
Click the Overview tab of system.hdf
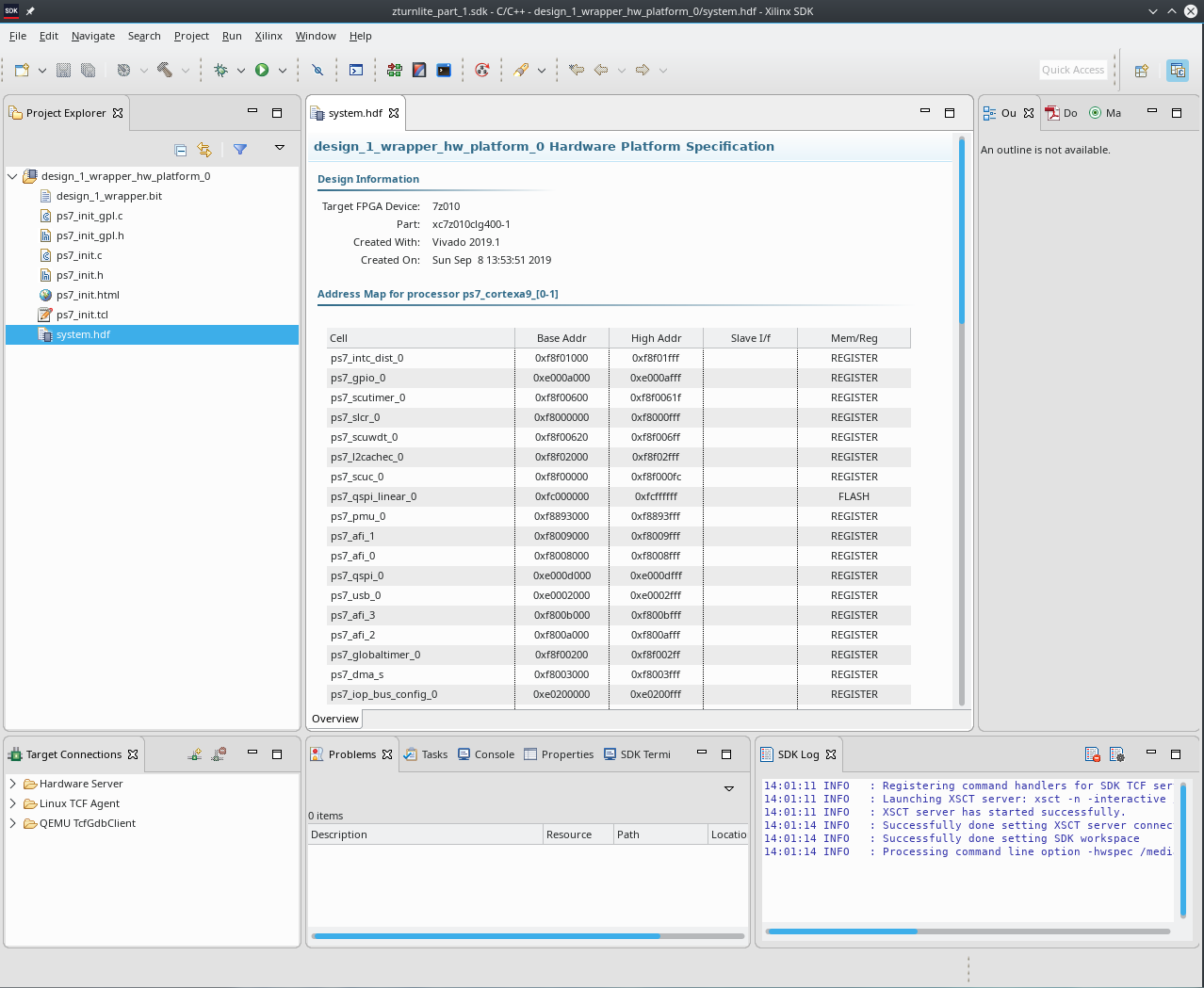(335, 719)
